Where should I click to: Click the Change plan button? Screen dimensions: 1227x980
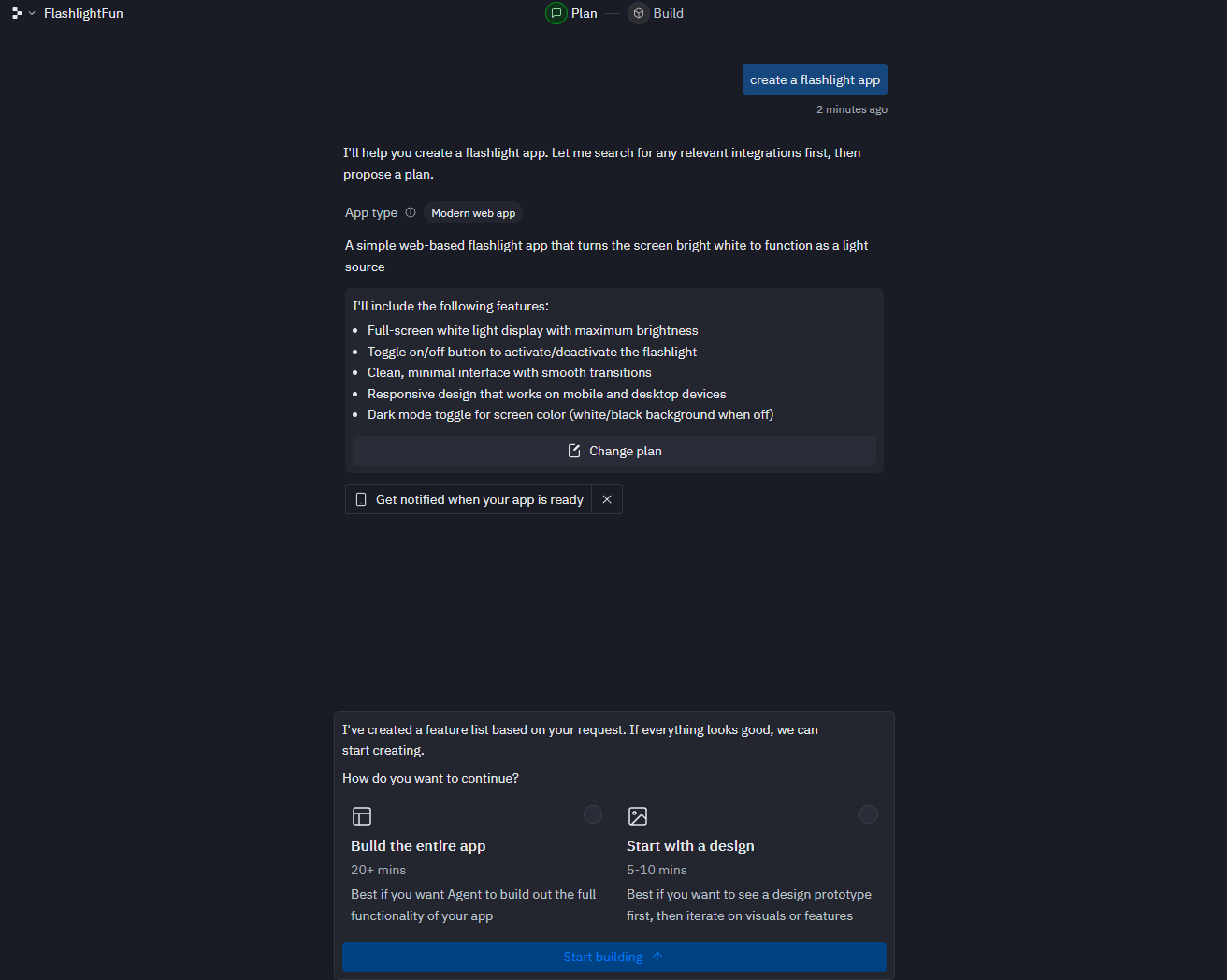(613, 450)
